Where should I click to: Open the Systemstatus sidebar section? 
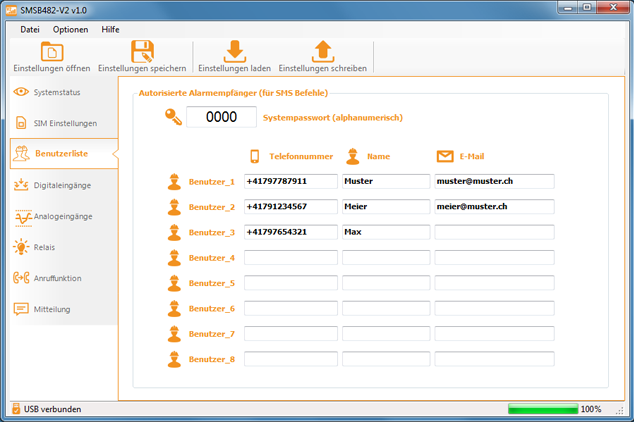pos(56,92)
